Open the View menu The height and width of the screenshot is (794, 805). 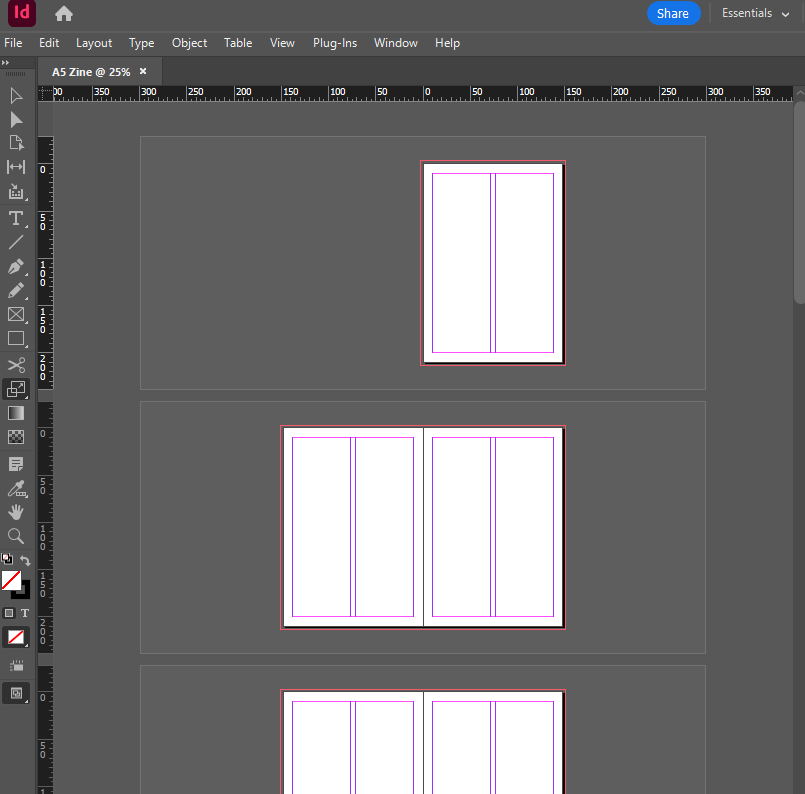point(282,43)
